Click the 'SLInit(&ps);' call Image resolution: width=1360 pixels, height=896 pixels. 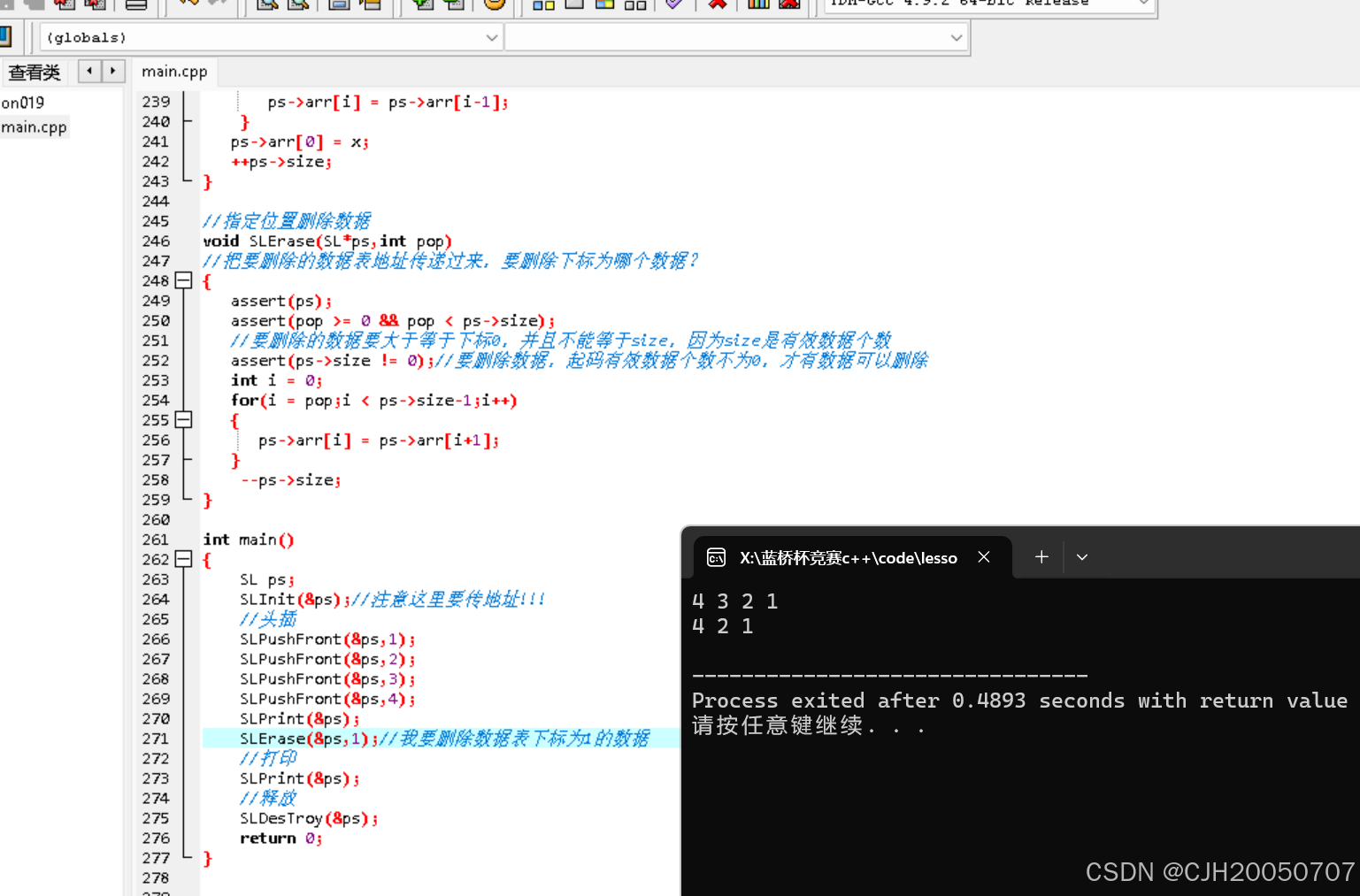(296, 599)
